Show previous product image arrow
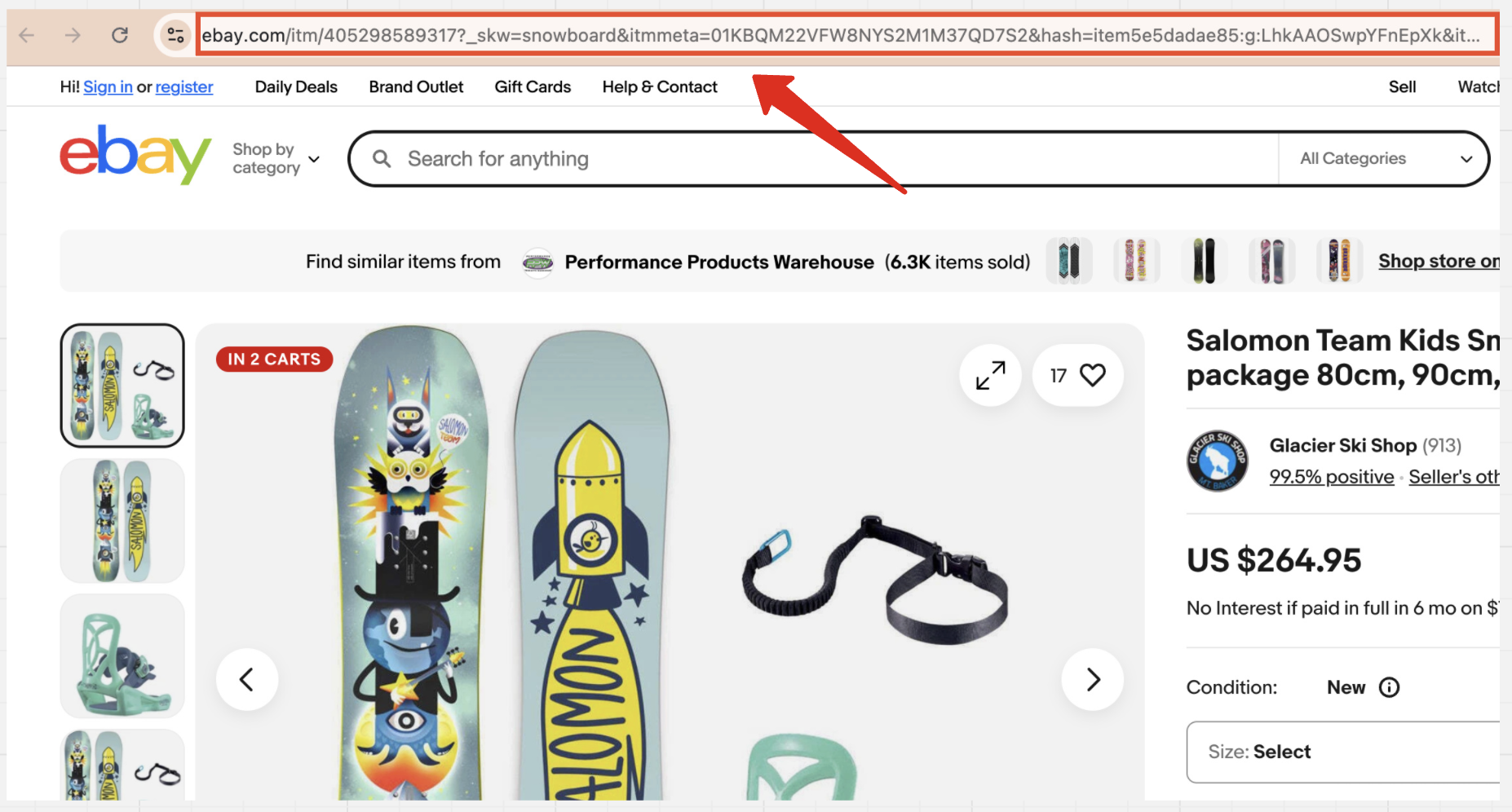Image resolution: width=1512 pixels, height=812 pixels. tap(247, 679)
